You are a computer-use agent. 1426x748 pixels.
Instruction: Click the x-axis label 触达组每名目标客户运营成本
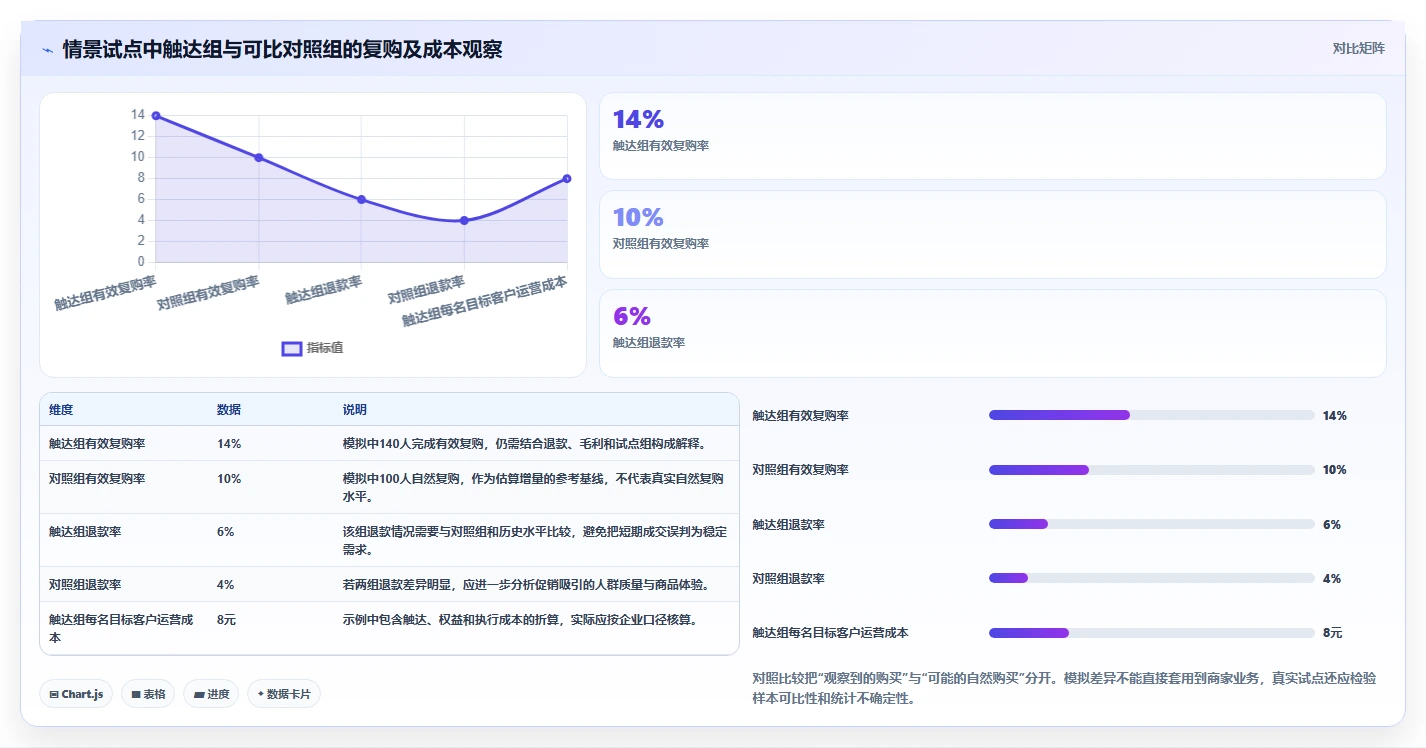click(486, 301)
